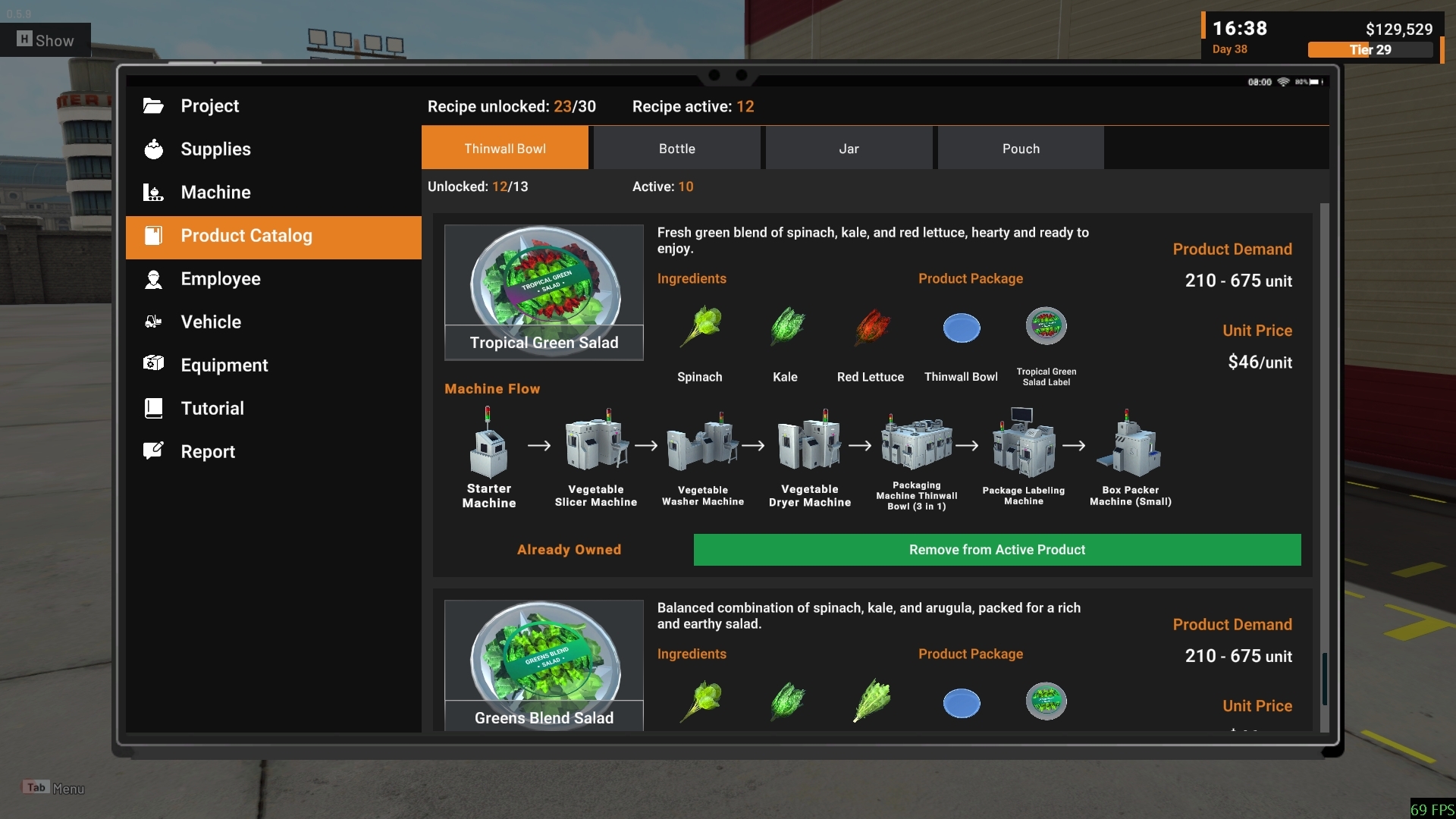Viewport: 1456px width, 819px height.
Task: Open the Pouch recipe tab
Action: [1020, 149]
